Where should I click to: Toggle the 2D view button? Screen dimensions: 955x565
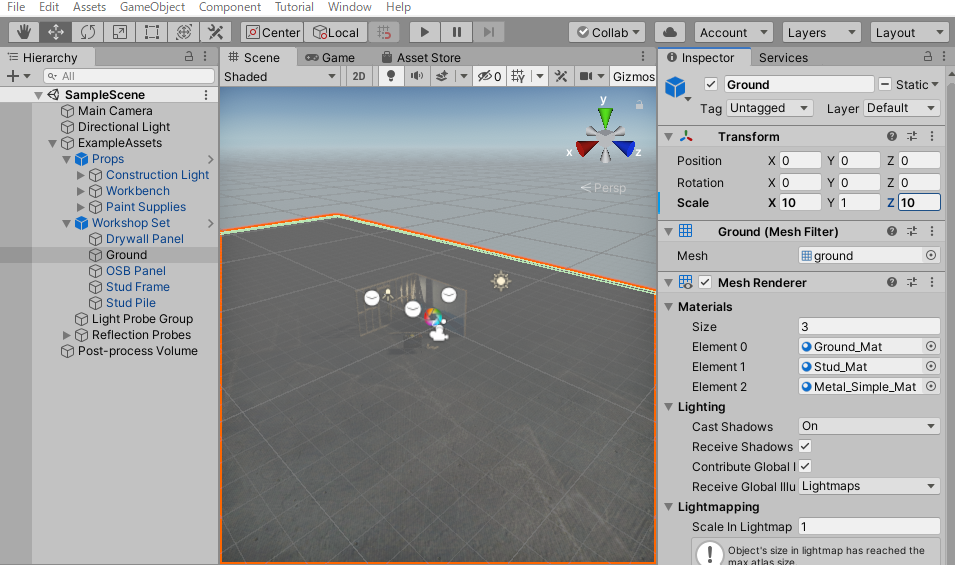[358, 76]
